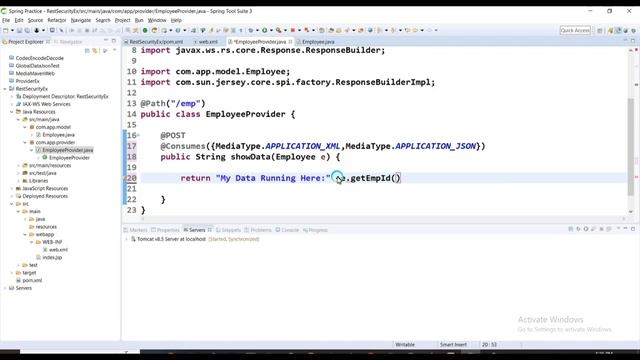Click the editor scroll-down arrow

click(x=631, y=211)
